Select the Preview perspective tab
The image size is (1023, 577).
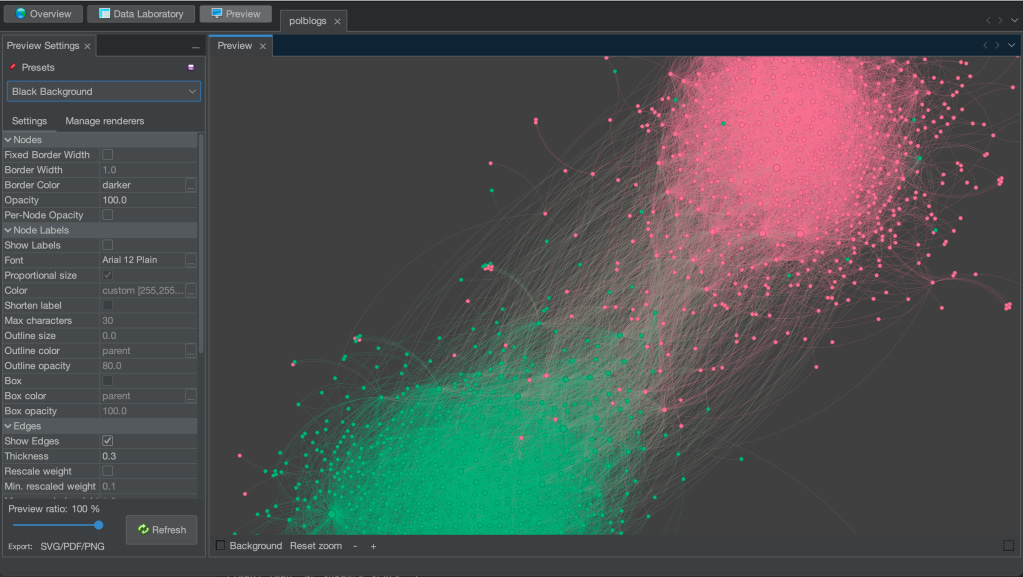click(x=236, y=14)
